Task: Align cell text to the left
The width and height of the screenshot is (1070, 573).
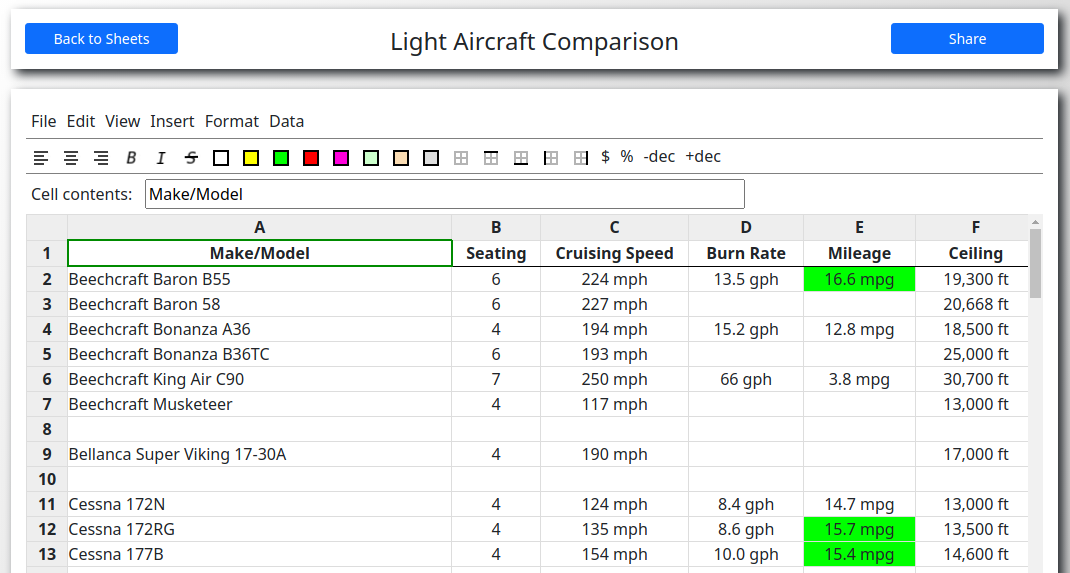Action: [x=41, y=158]
